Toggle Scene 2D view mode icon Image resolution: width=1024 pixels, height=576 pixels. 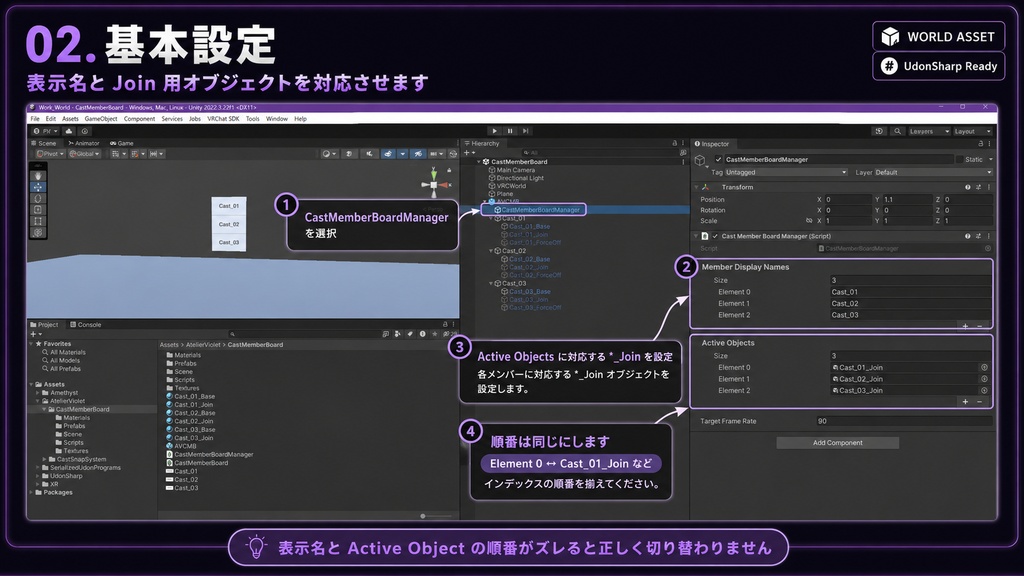pos(349,154)
